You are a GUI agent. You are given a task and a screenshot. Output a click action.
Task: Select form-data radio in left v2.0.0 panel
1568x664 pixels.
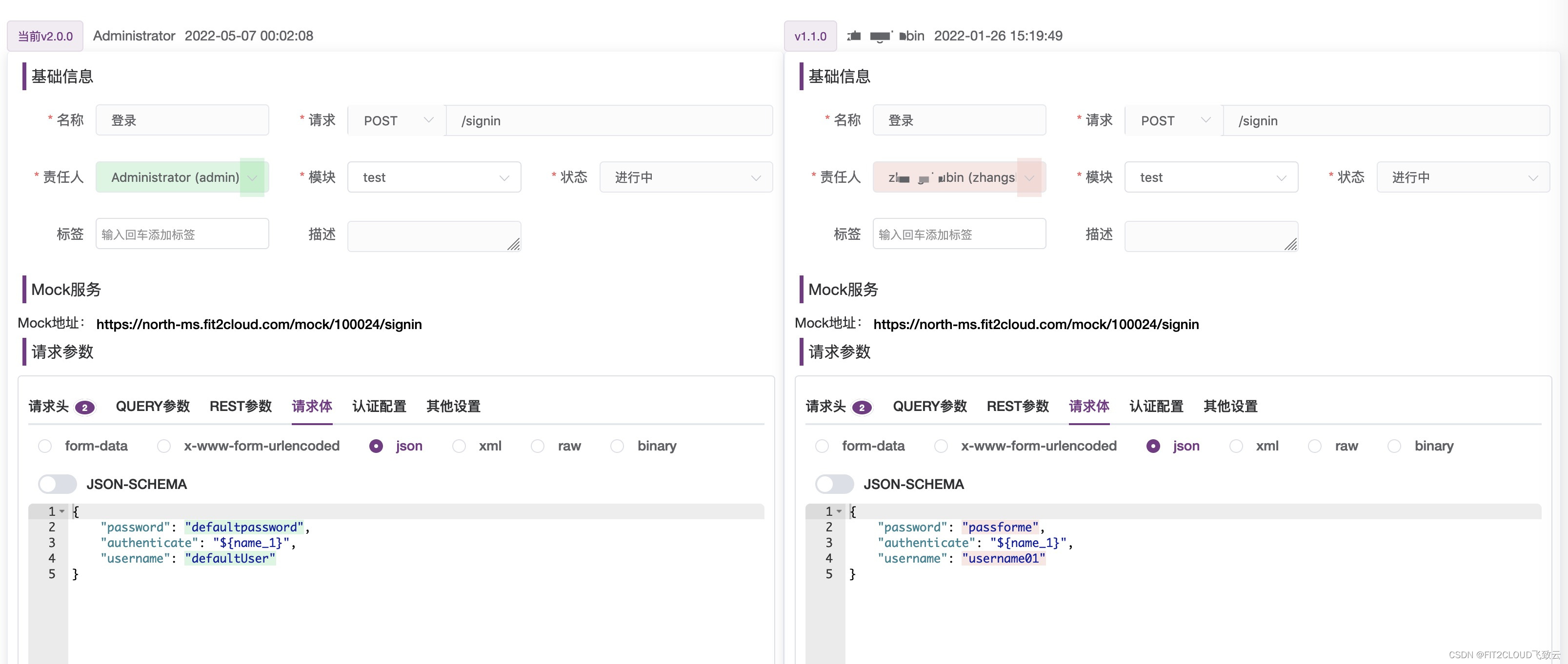coord(44,446)
